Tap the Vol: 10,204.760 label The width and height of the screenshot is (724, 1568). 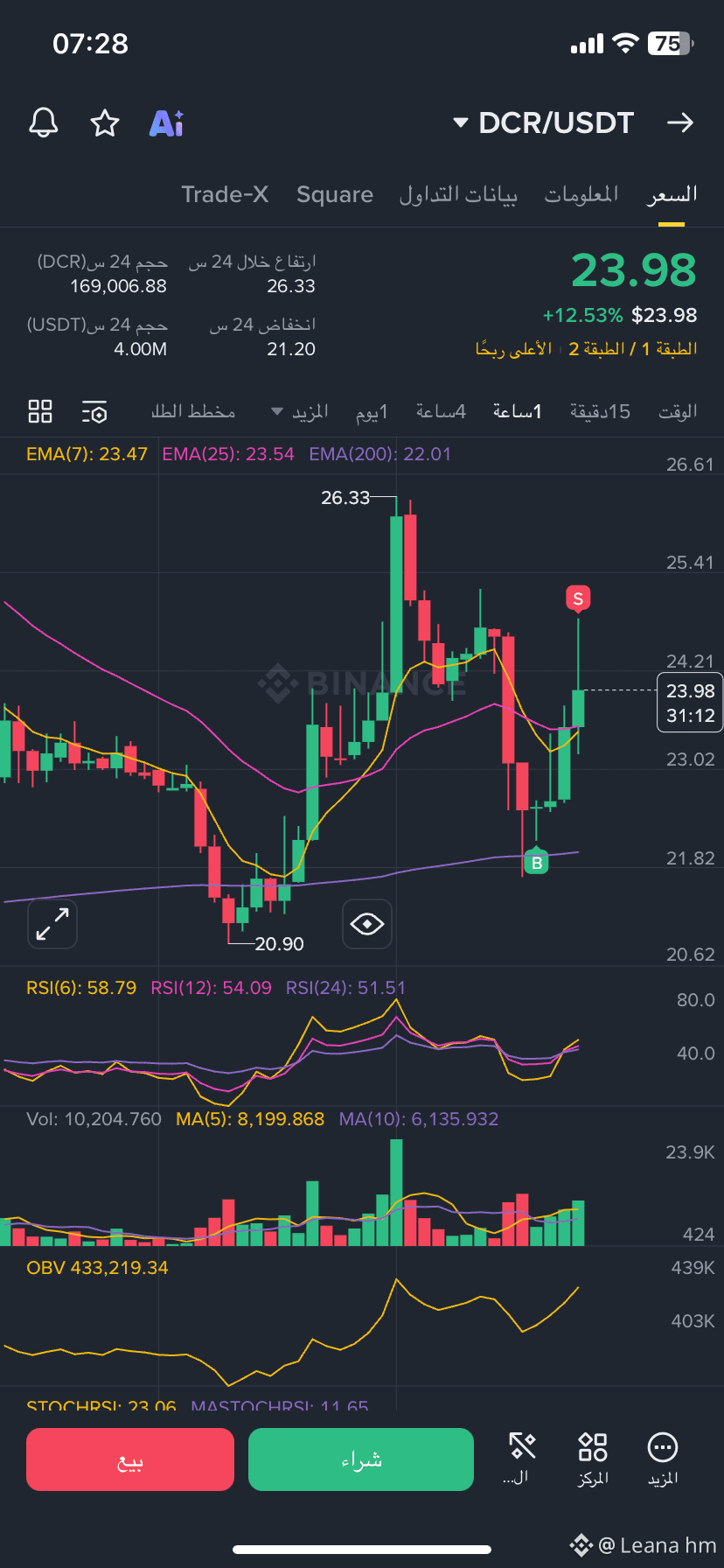94,1119
